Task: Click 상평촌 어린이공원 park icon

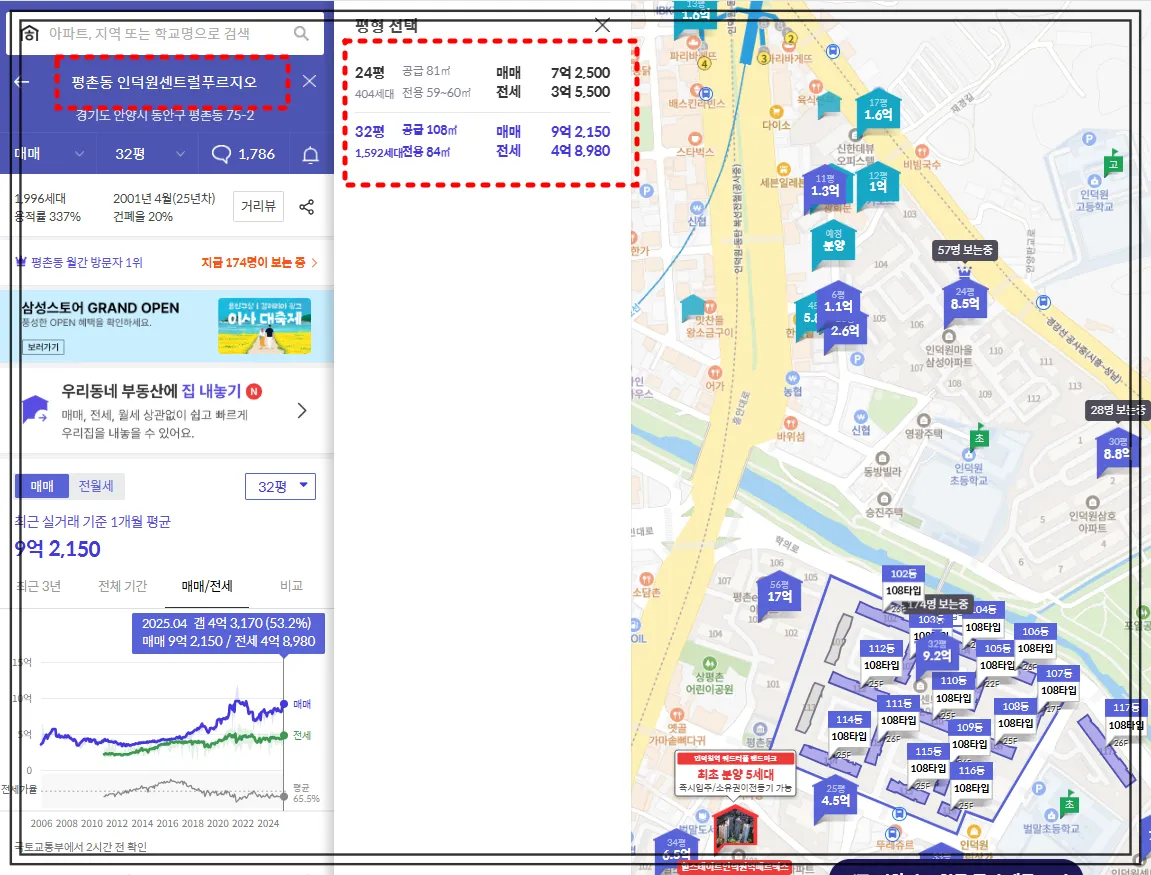Action: pos(708,664)
